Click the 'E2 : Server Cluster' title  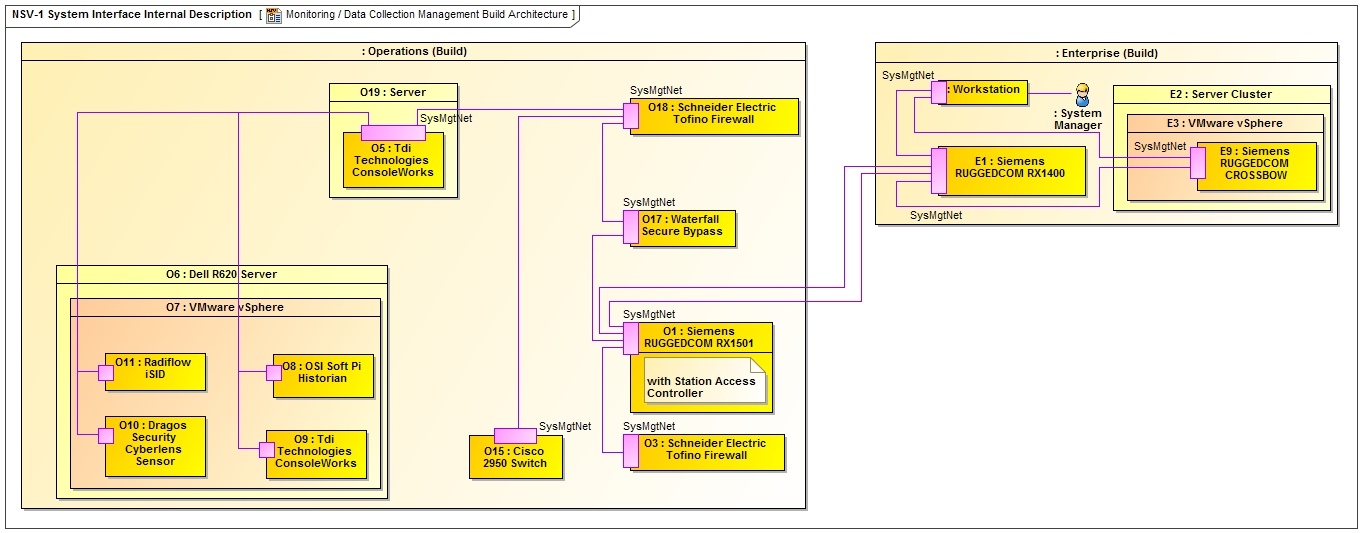pos(1221,94)
